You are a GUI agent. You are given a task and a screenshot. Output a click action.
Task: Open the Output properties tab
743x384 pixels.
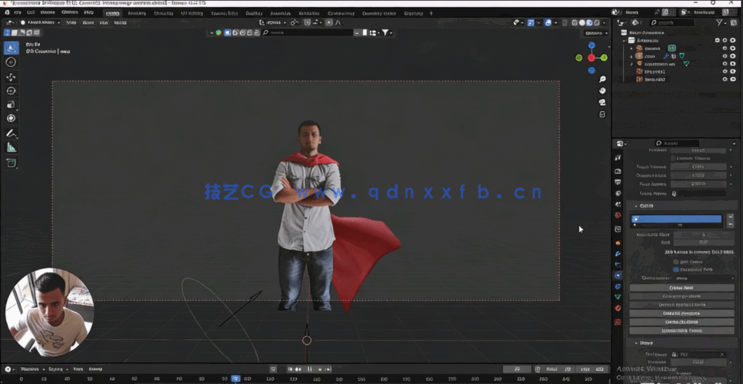[x=618, y=182]
